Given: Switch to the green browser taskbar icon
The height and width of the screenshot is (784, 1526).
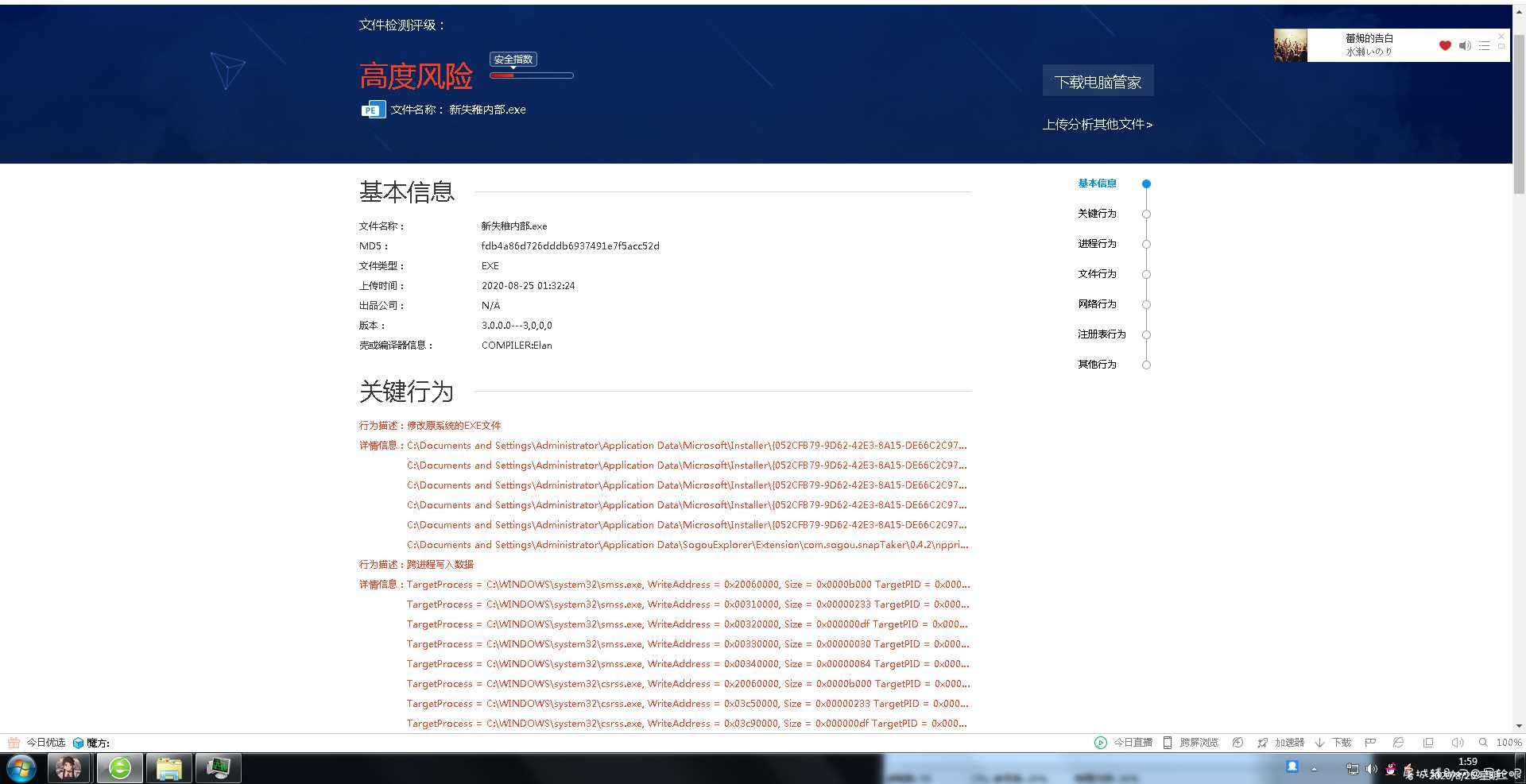Looking at the screenshot, I should 120,768.
